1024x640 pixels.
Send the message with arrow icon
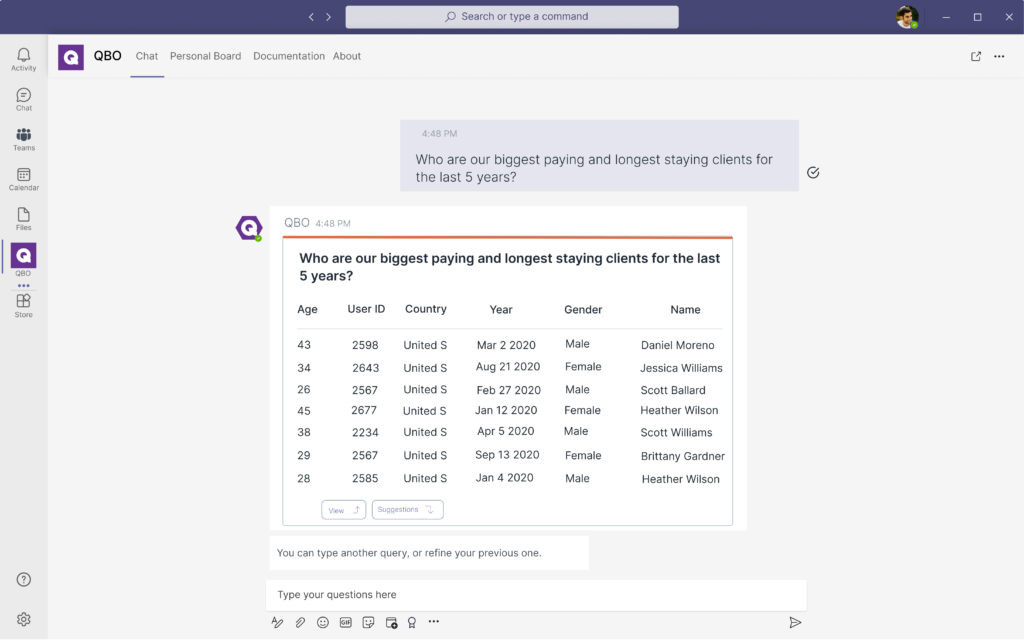795,622
